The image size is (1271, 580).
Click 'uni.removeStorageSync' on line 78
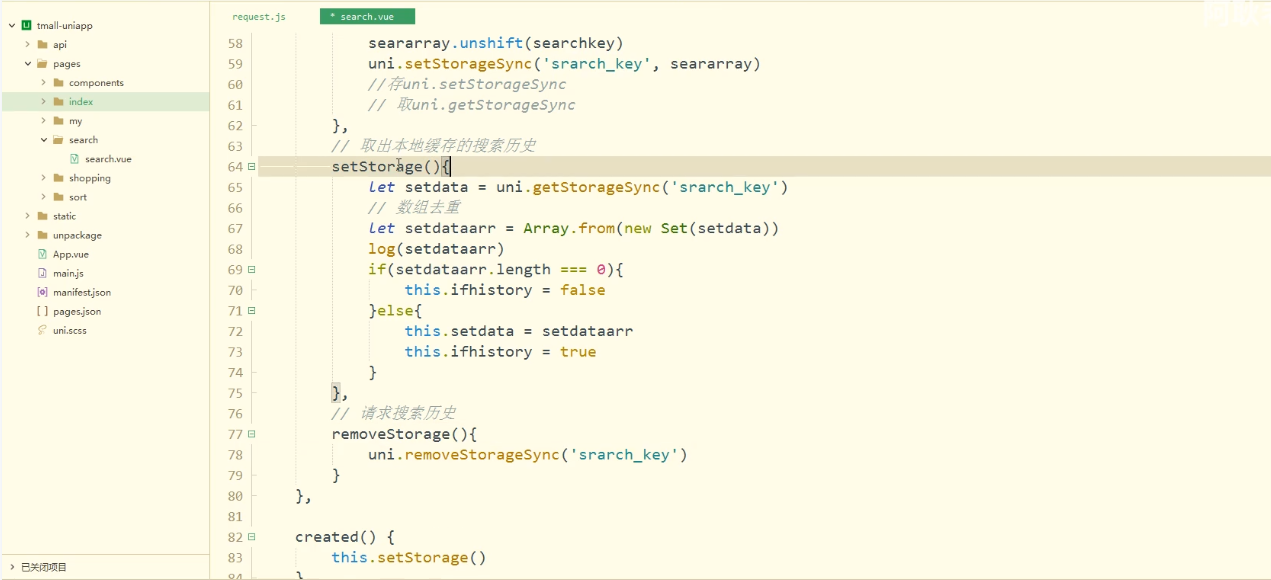point(464,455)
